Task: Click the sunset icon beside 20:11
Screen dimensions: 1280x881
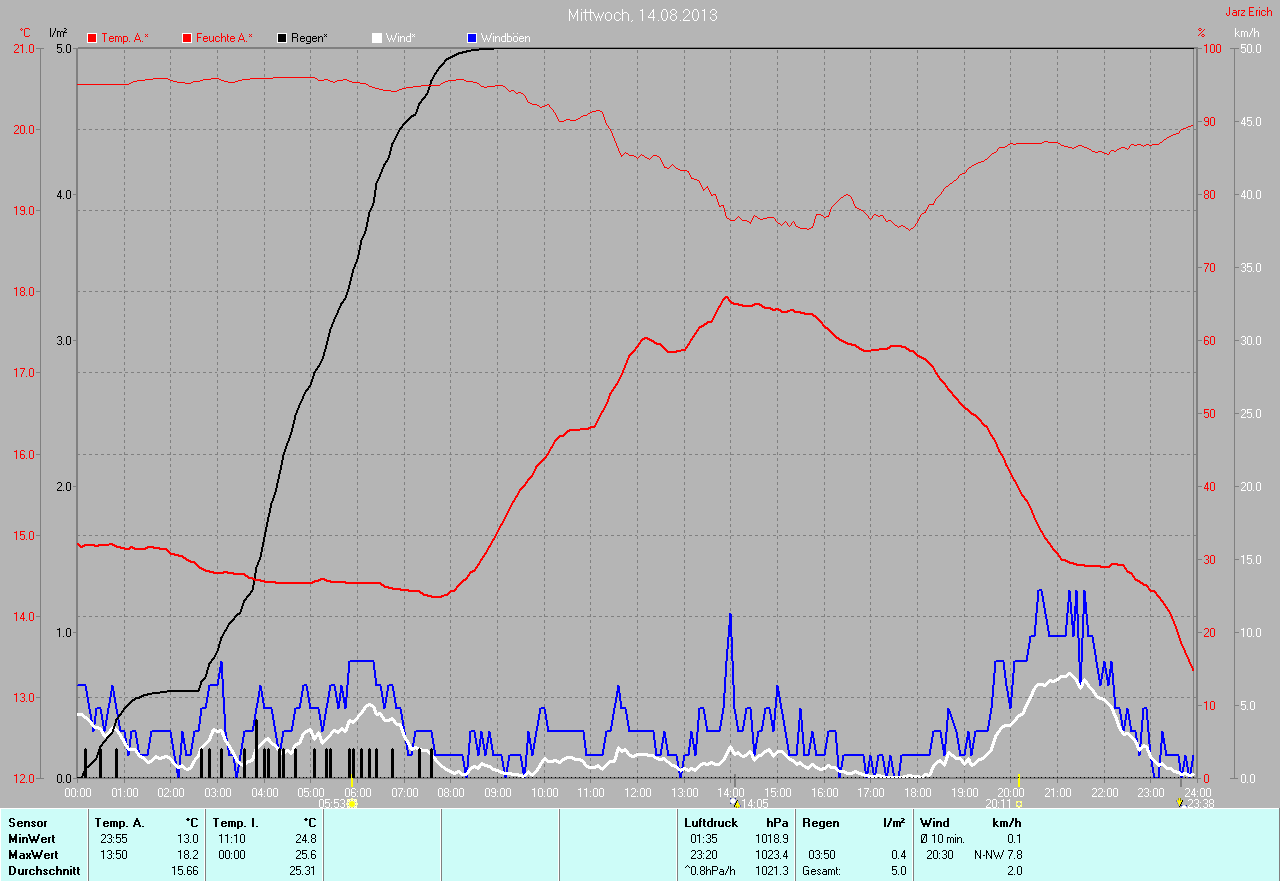Action: [x=1018, y=803]
